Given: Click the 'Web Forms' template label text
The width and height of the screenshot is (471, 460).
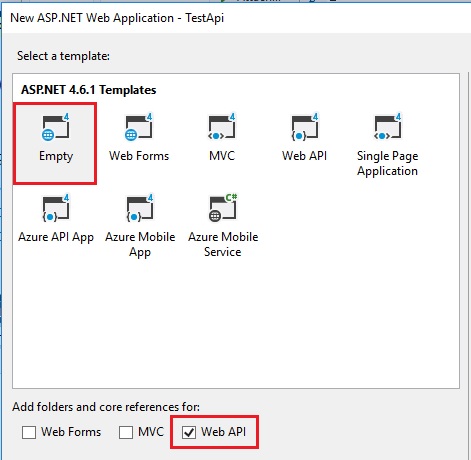Looking at the screenshot, I should [x=139, y=156].
